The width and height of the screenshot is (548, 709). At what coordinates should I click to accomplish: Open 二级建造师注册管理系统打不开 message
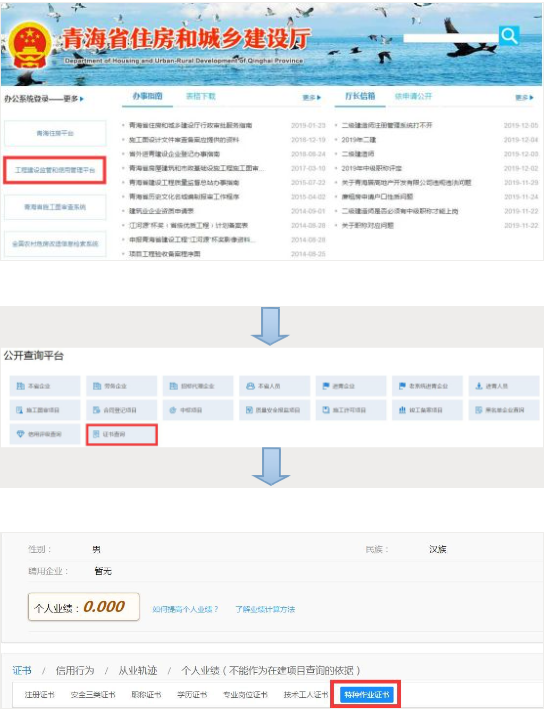pos(387,125)
